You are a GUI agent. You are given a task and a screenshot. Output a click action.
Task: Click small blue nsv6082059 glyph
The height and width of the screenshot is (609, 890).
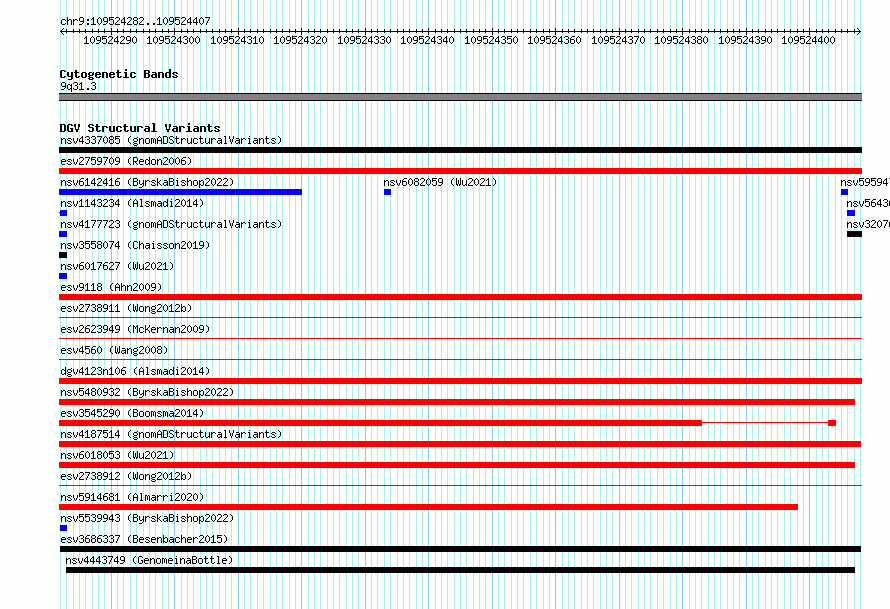pyautogui.click(x=388, y=192)
